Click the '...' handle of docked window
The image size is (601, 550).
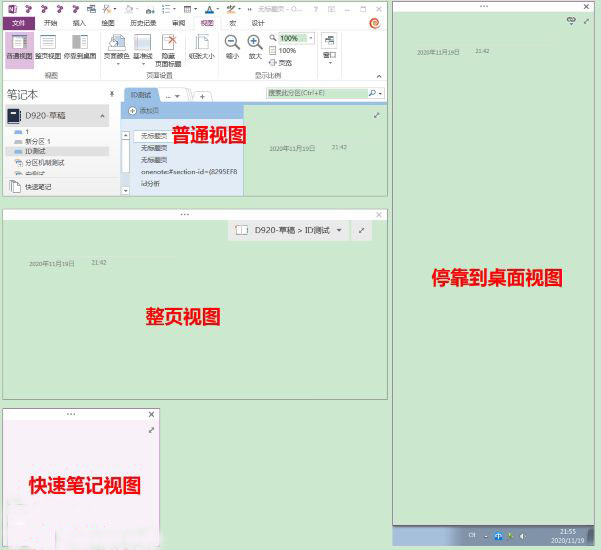click(484, 7)
